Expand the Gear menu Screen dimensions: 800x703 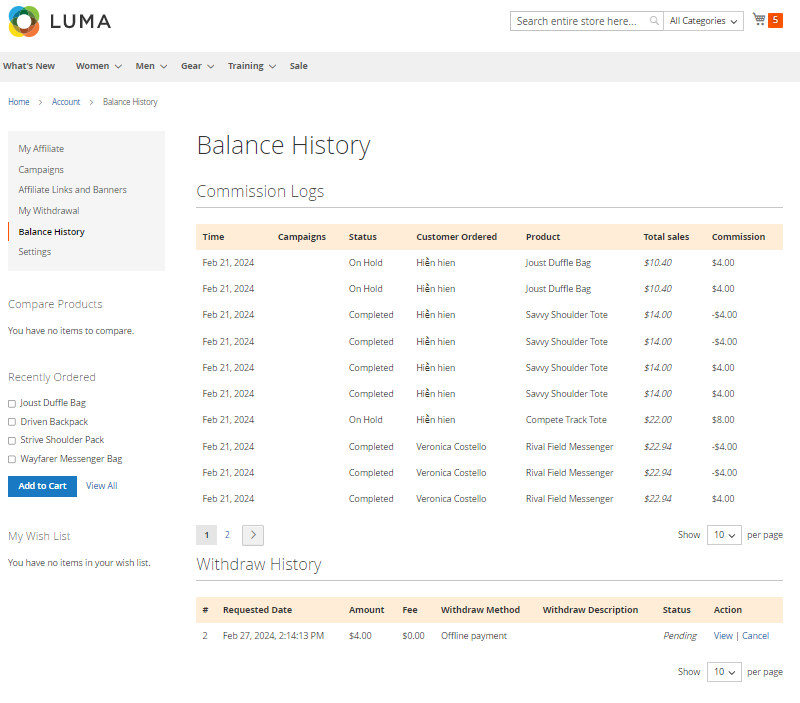[197, 66]
